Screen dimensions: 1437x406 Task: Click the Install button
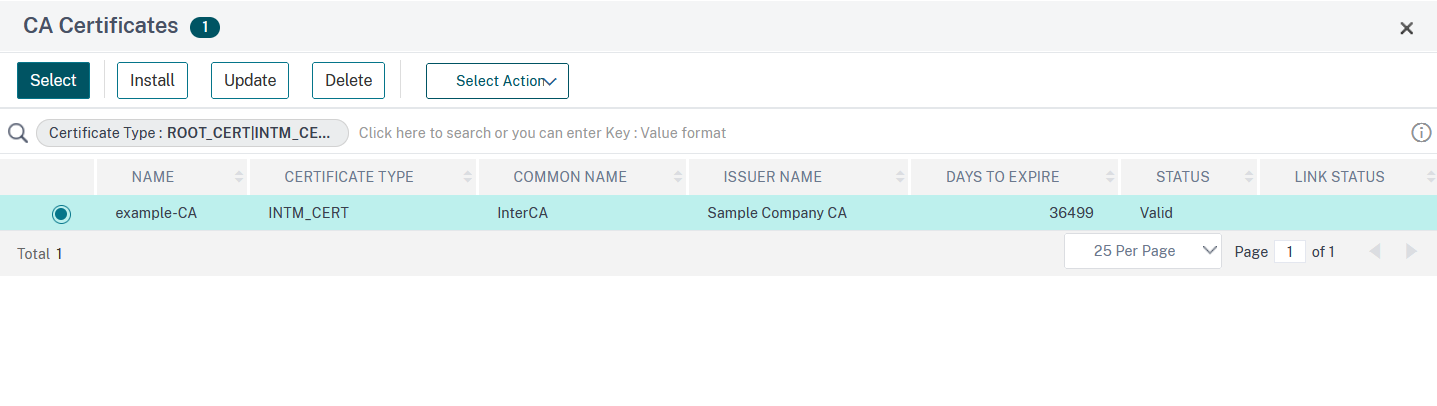[x=152, y=81]
